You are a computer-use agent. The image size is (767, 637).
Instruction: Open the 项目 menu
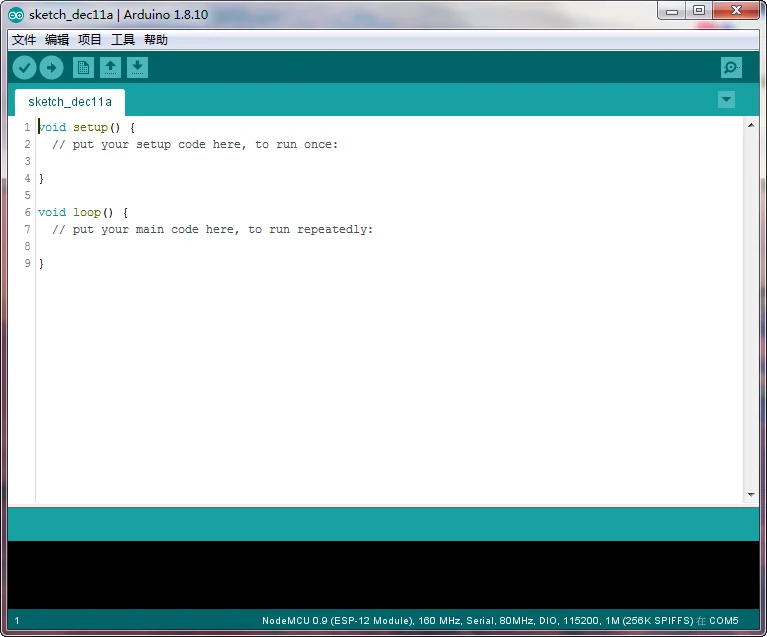click(x=90, y=40)
